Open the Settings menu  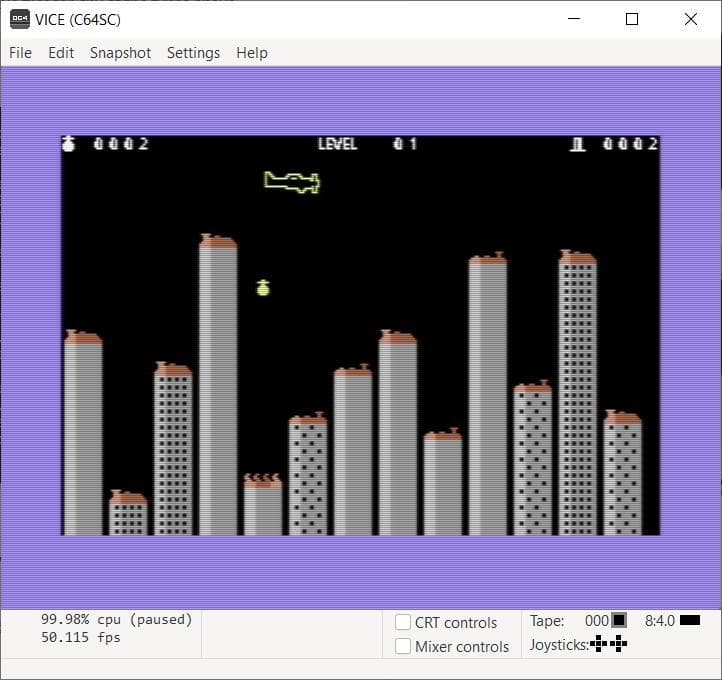193,53
